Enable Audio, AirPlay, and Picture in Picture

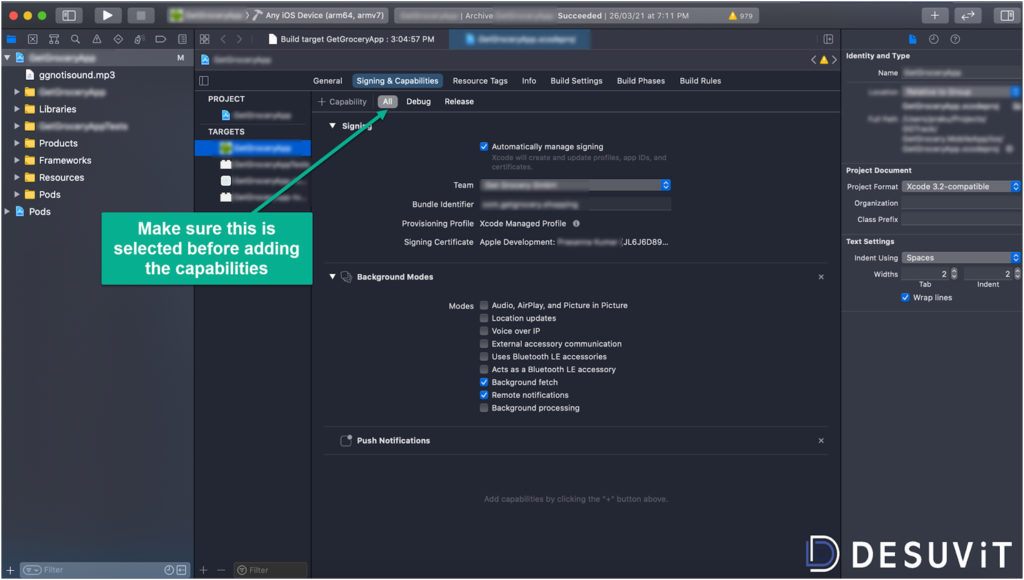(484, 305)
